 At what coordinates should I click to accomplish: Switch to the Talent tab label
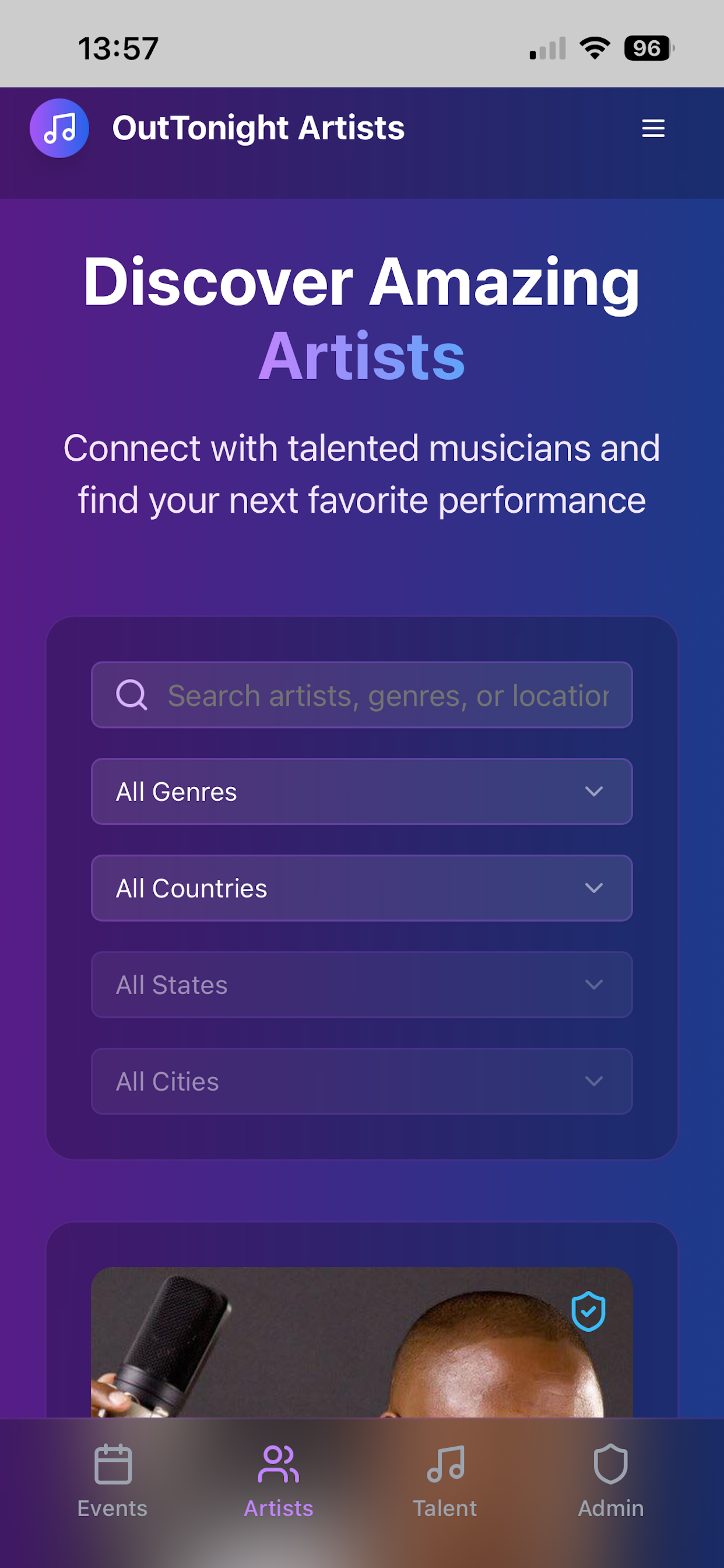tap(445, 1509)
